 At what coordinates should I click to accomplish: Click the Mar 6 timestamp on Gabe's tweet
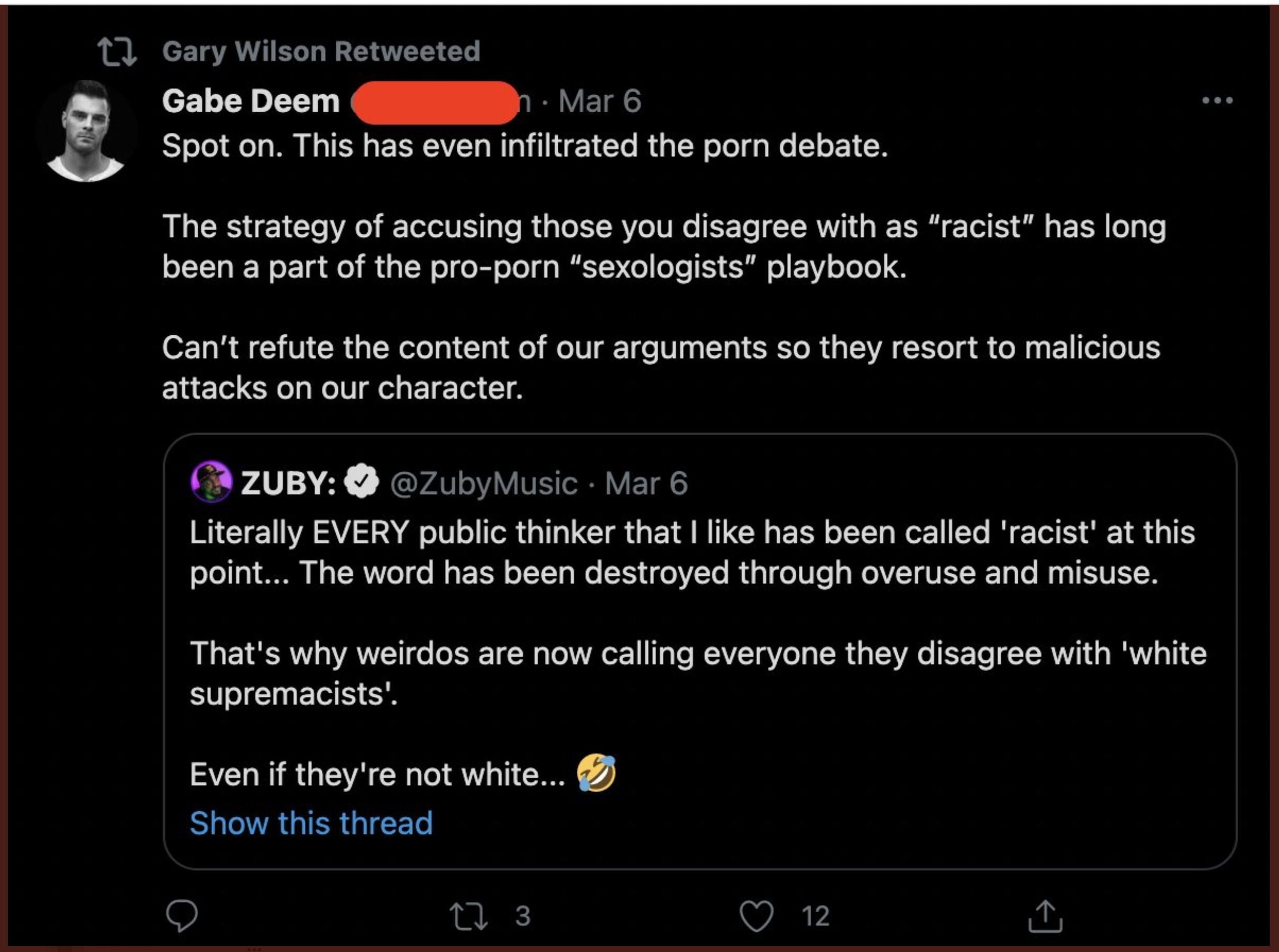(599, 101)
